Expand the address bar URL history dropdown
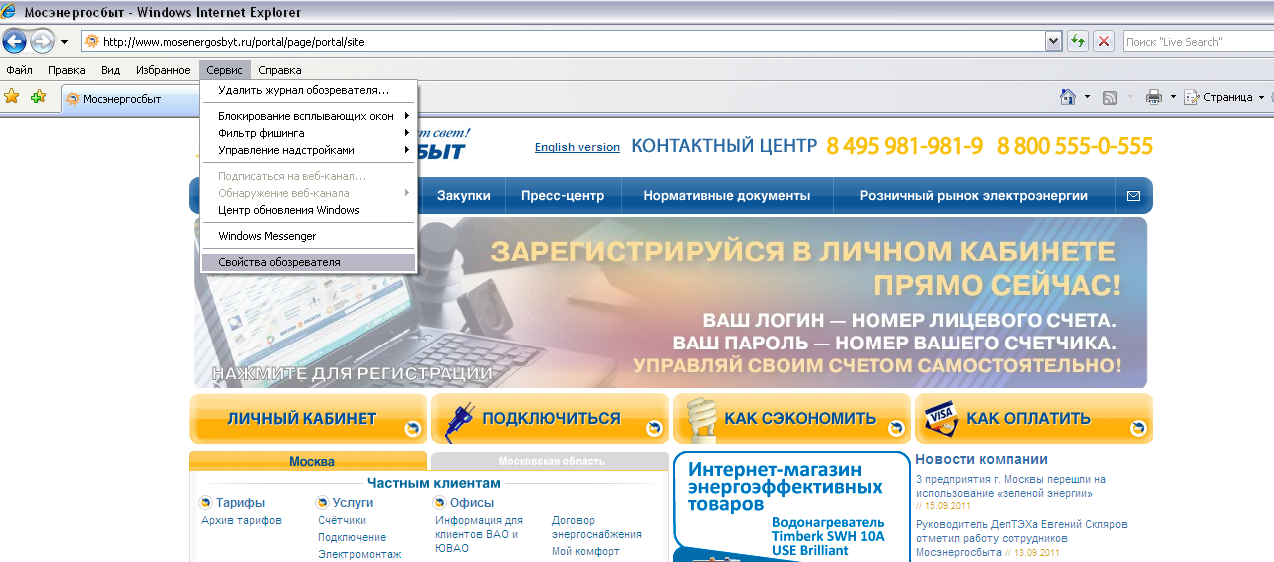Viewport: 1274px width, 562px height. 1053,41
